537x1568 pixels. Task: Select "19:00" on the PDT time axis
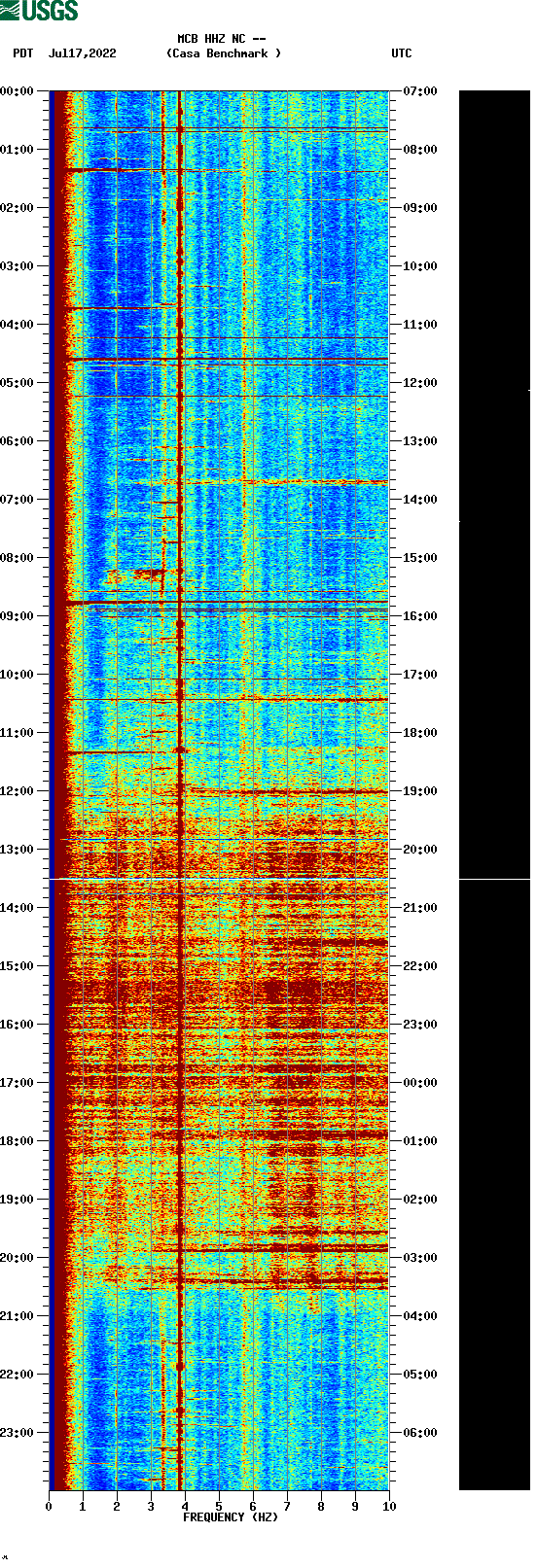click(x=17, y=1200)
